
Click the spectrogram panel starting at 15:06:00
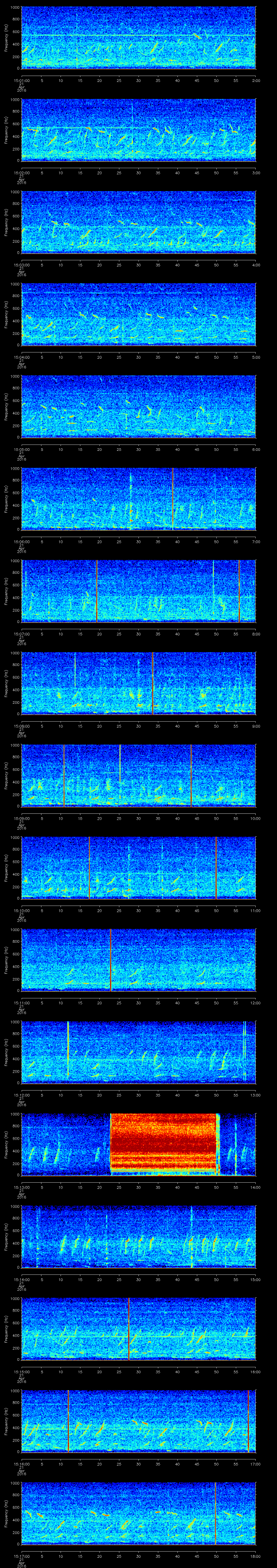click(x=139, y=499)
